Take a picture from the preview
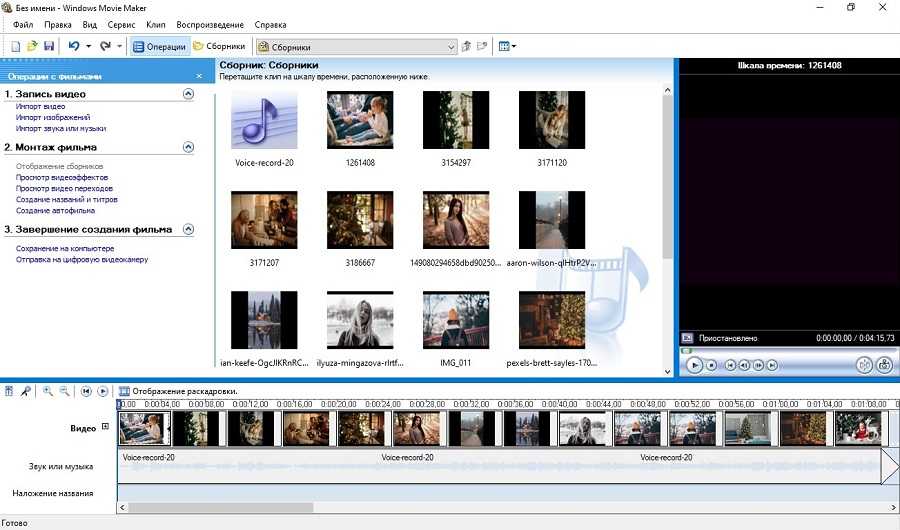 coord(884,365)
